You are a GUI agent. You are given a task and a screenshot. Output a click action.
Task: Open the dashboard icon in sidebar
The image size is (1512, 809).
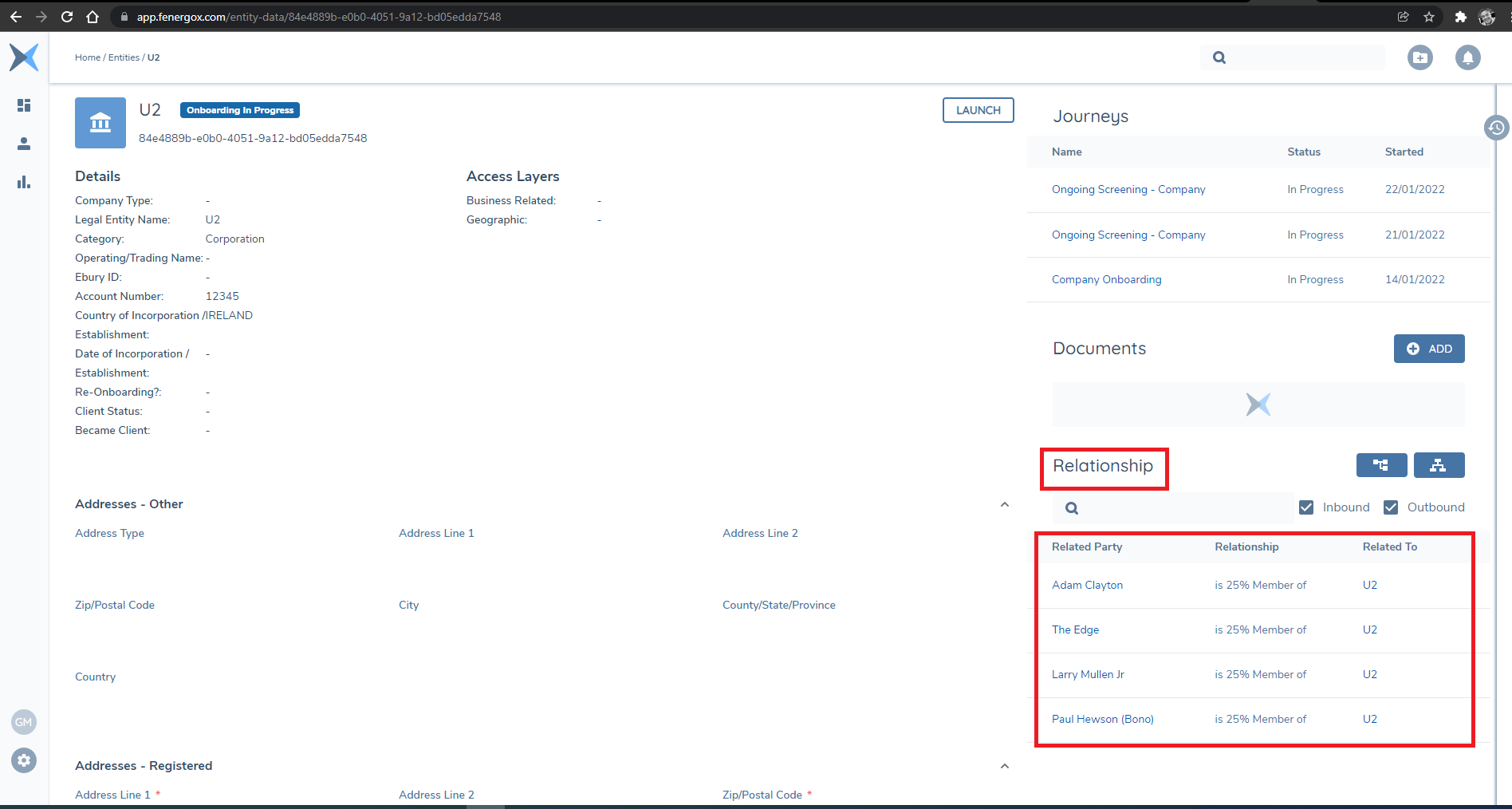(24, 105)
